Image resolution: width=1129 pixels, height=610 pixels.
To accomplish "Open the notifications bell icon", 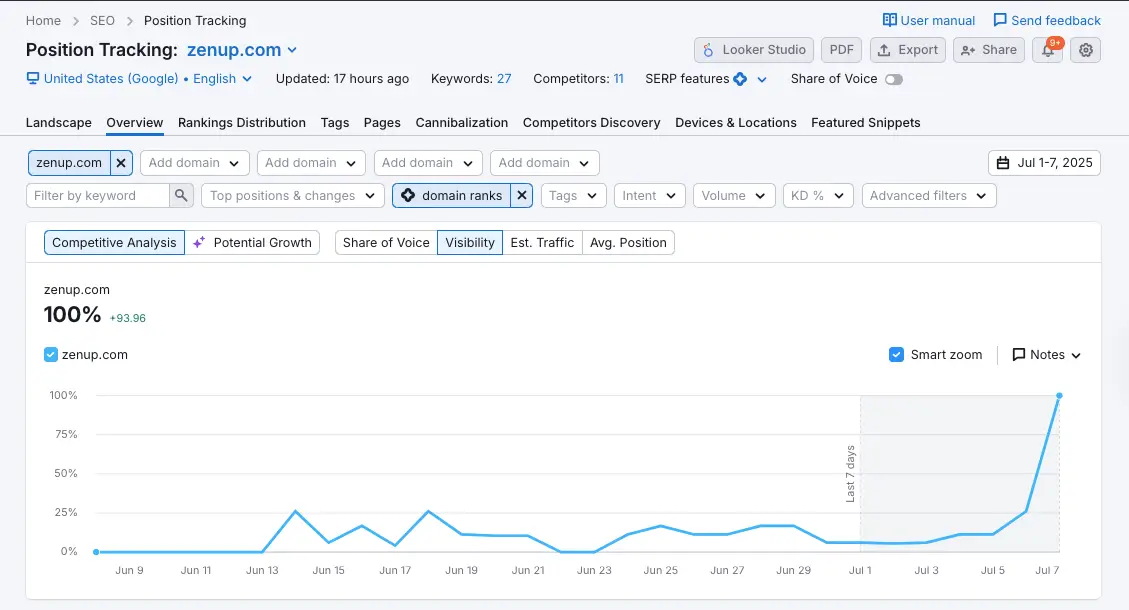I will tap(1048, 50).
